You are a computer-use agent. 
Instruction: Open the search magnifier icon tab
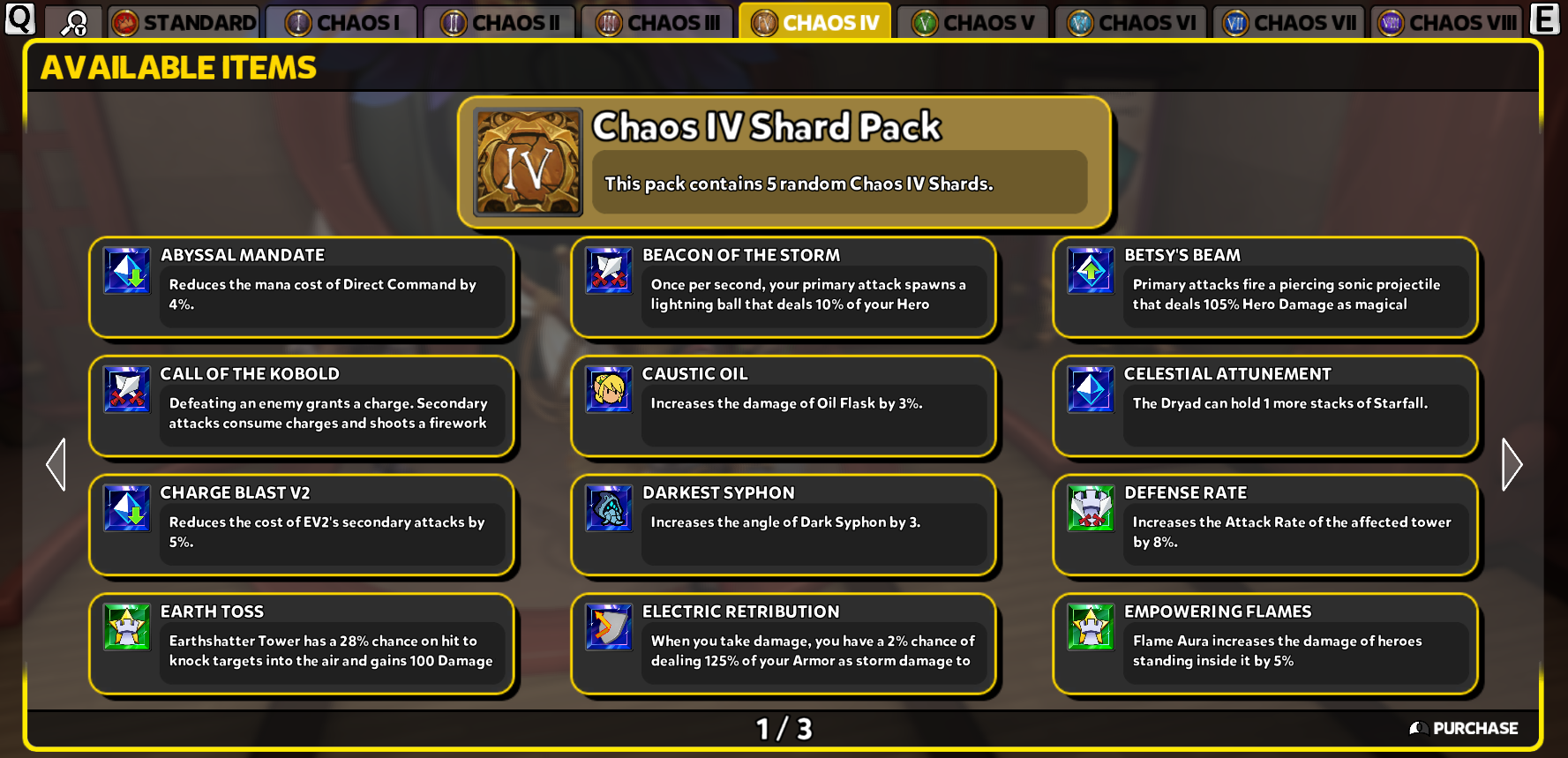tap(73, 22)
